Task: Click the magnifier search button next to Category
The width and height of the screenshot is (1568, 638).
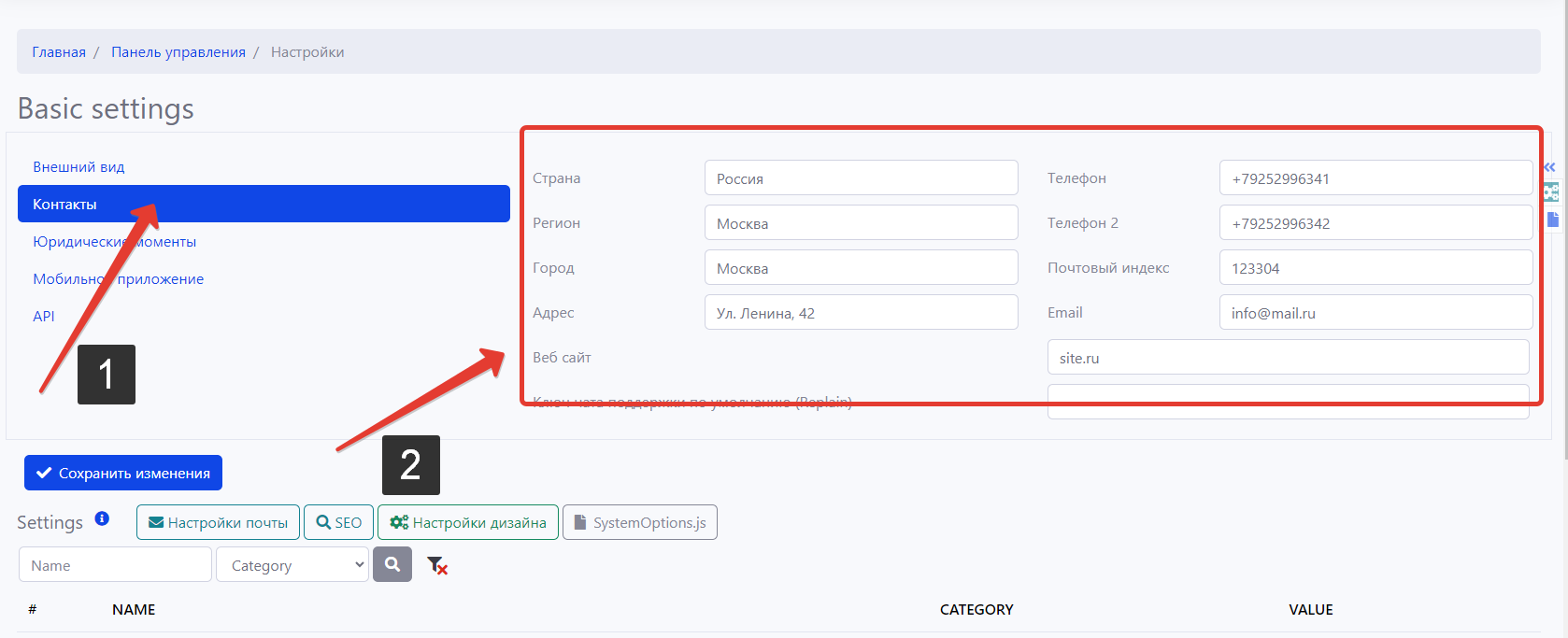Action: (392, 564)
